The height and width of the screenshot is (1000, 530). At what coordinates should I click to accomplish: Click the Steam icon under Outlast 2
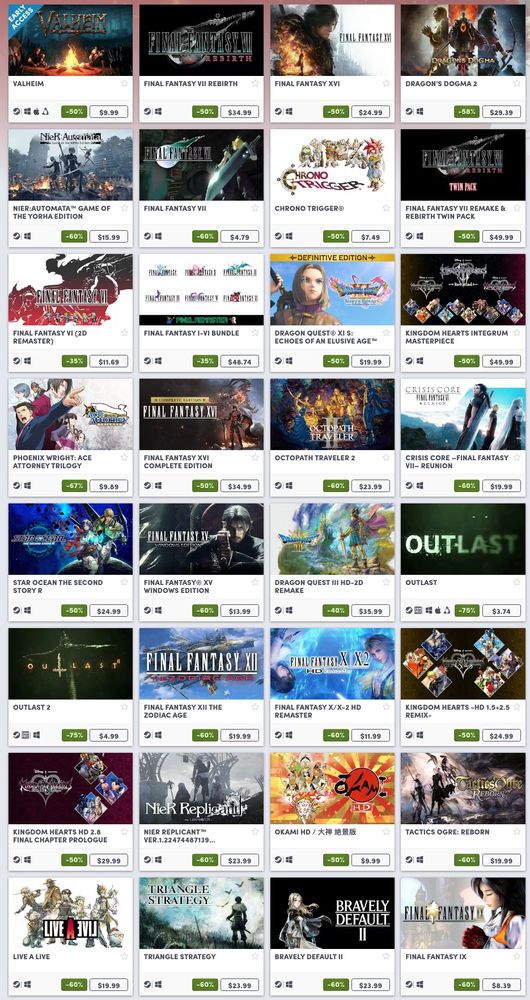[x=17, y=735]
